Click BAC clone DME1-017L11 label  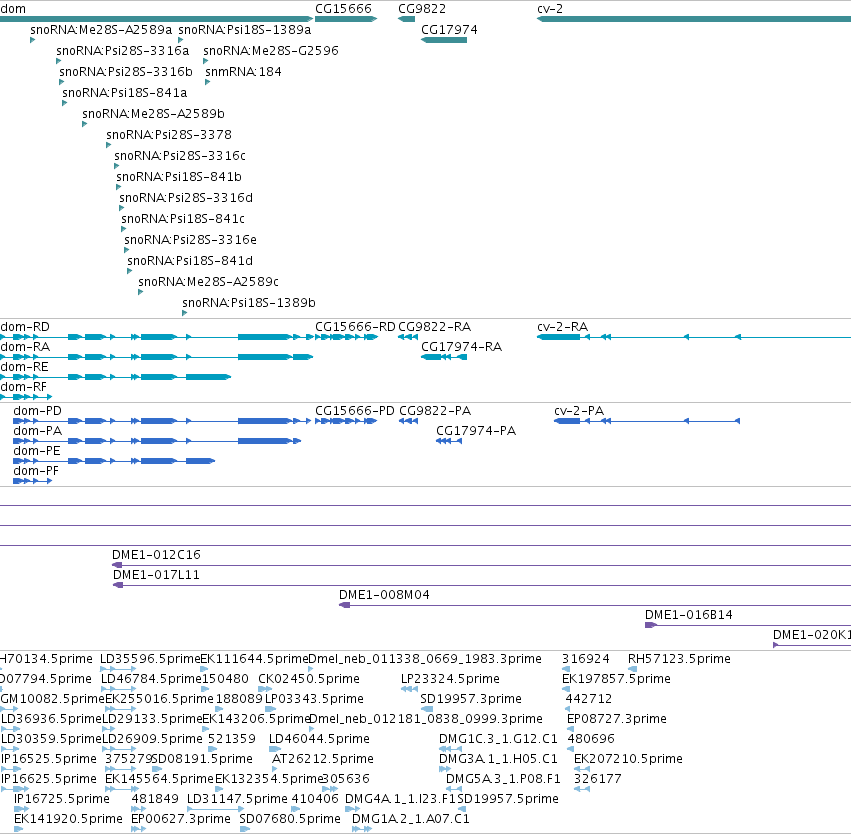click(x=156, y=575)
